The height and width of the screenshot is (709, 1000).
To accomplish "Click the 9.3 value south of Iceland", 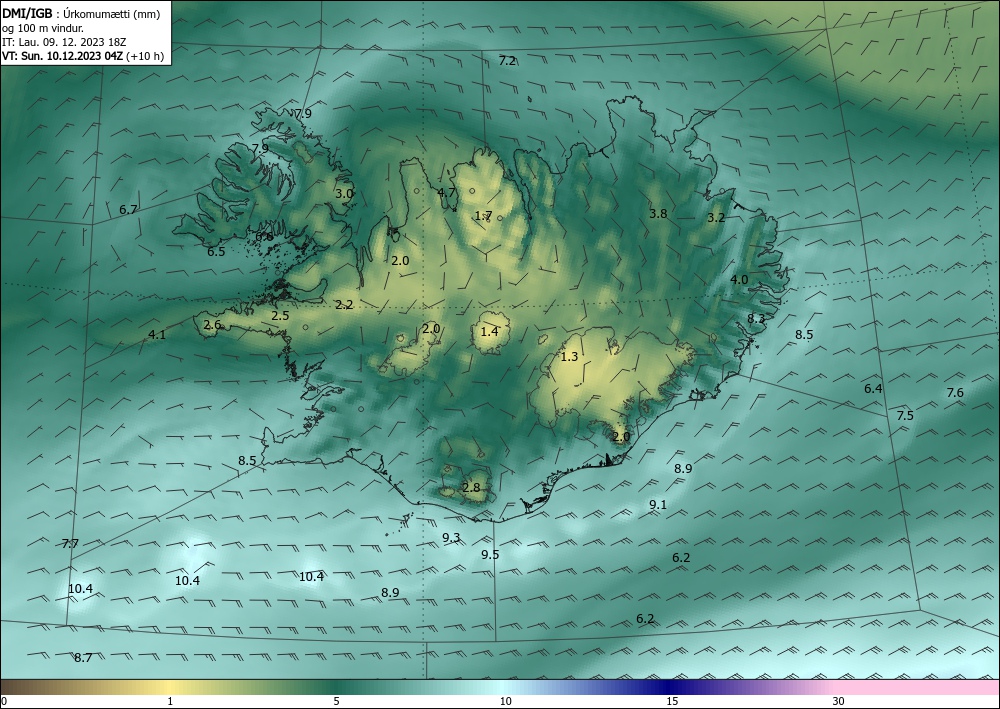I will (x=452, y=537).
